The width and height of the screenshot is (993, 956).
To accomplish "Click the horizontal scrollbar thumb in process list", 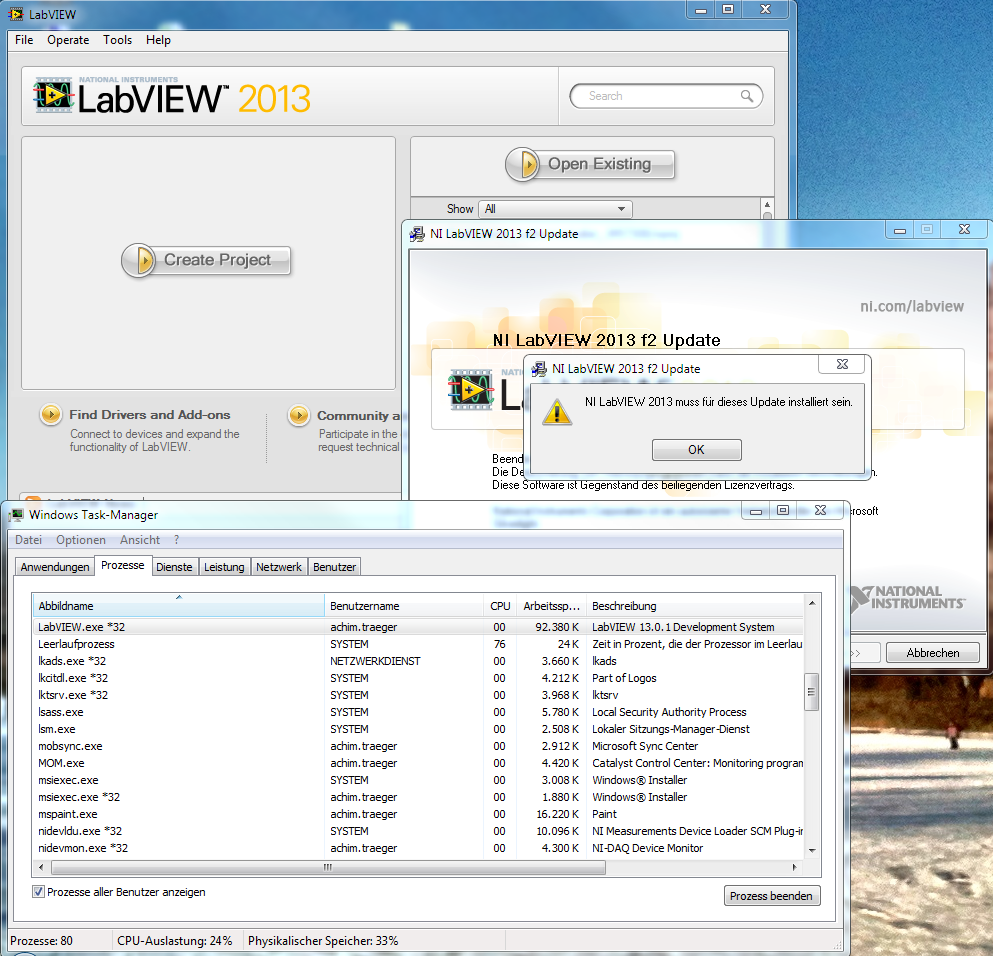I will click(x=328, y=867).
